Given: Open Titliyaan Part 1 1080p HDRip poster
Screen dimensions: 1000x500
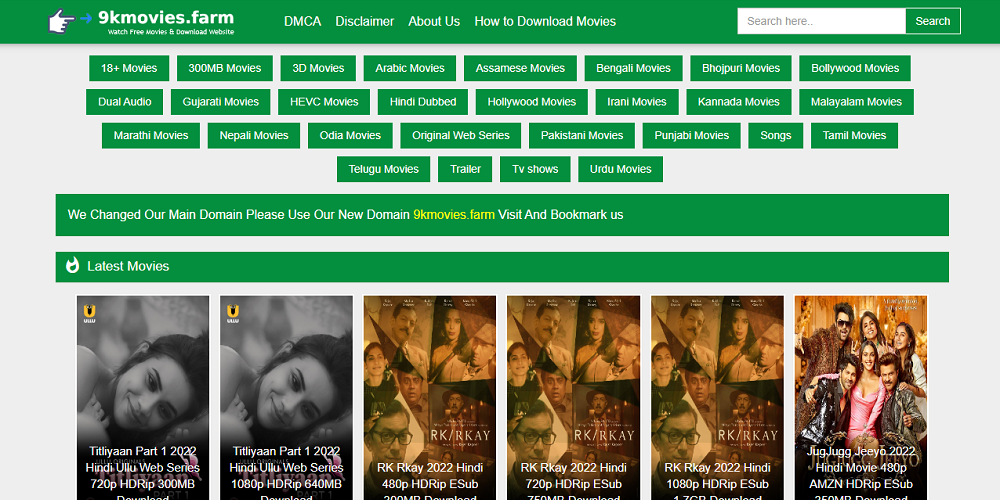Looking at the screenshot, I should [x=286, y=397].
